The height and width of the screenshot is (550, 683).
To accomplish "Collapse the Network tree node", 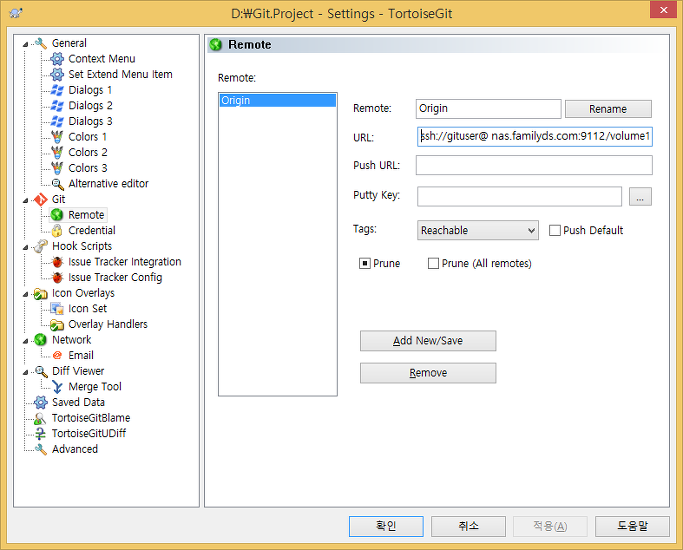I will (25, 341).
